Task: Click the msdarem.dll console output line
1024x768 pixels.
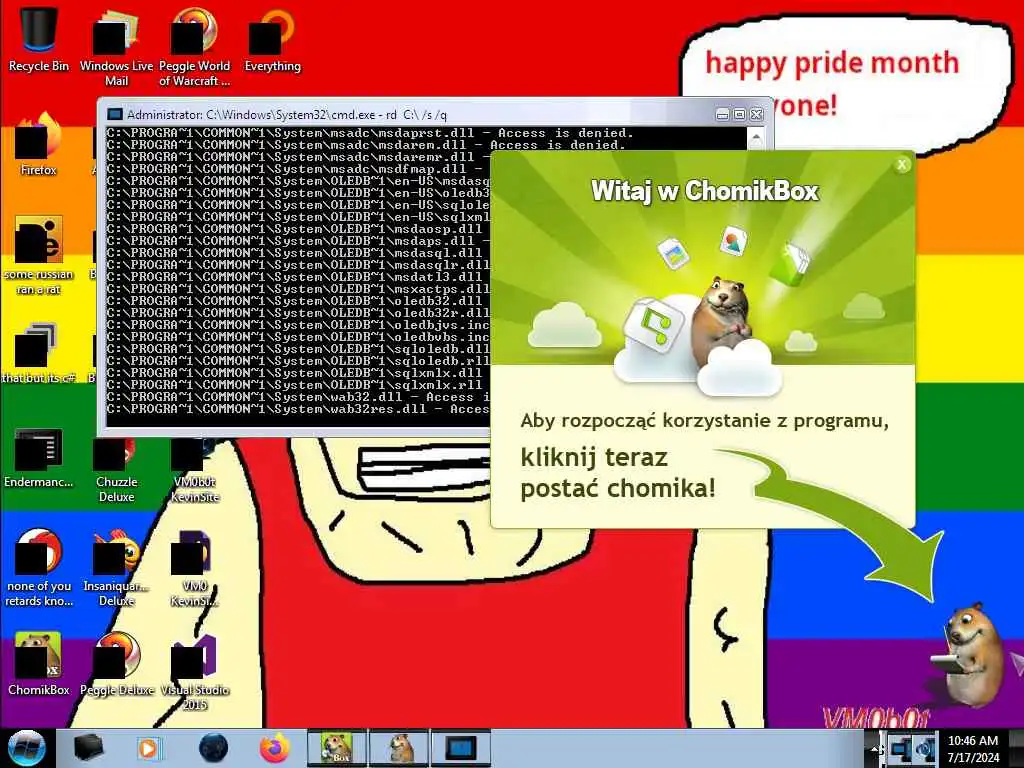Action: click(x=366, y=144)
